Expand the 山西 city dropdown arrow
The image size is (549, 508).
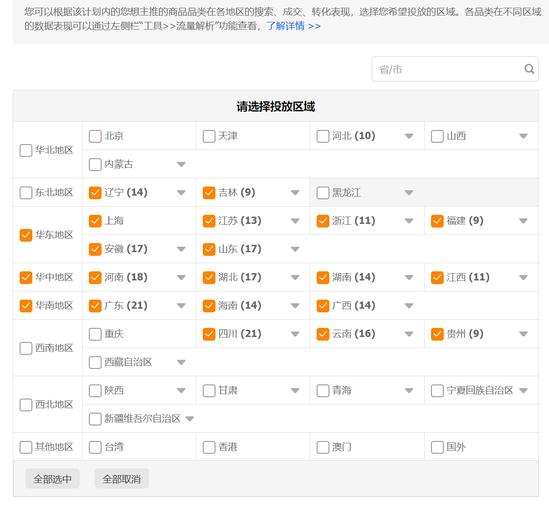tap(523, 136)
